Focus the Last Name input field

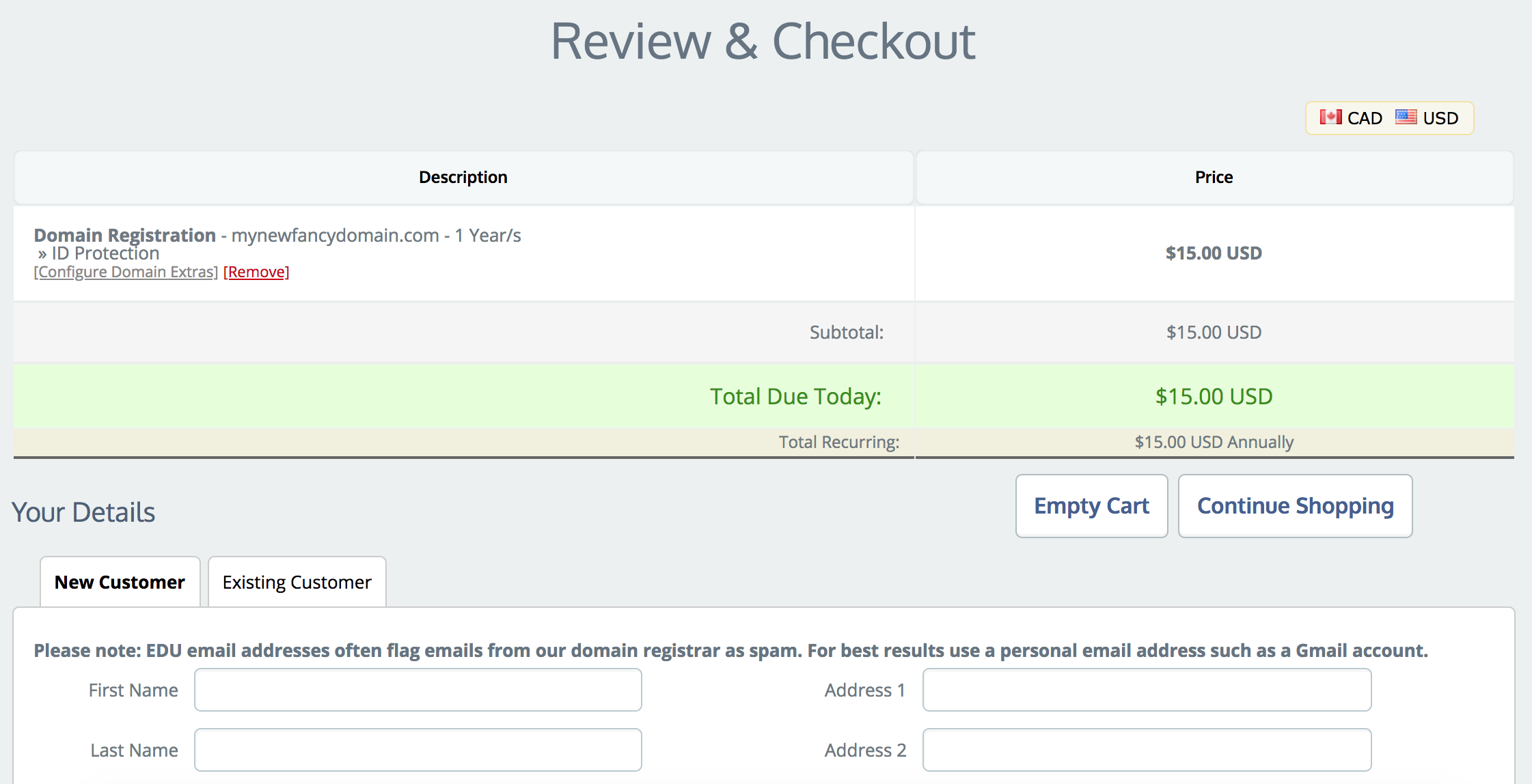(418, 750)
